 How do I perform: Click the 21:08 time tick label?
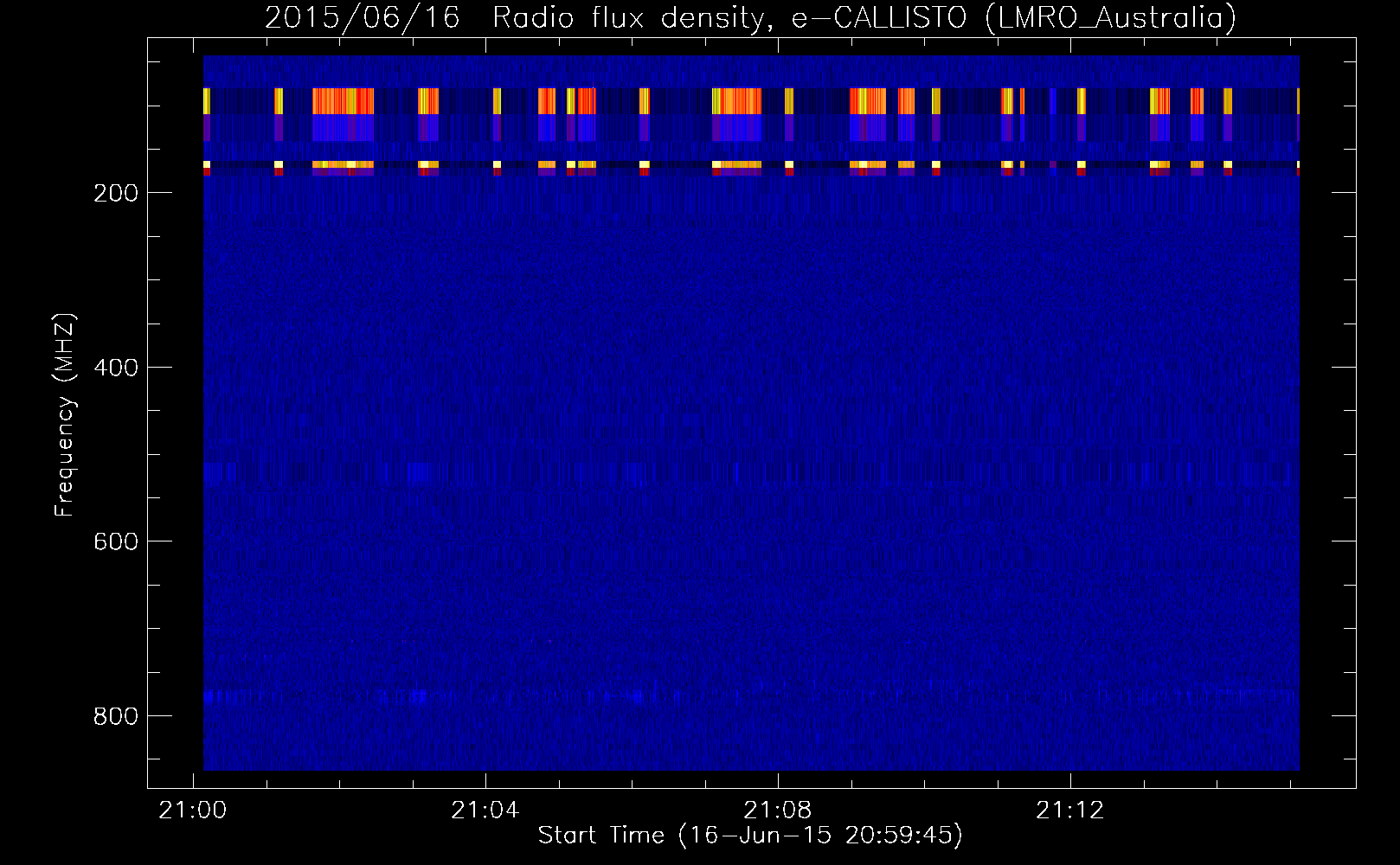(x=778, y=810)
